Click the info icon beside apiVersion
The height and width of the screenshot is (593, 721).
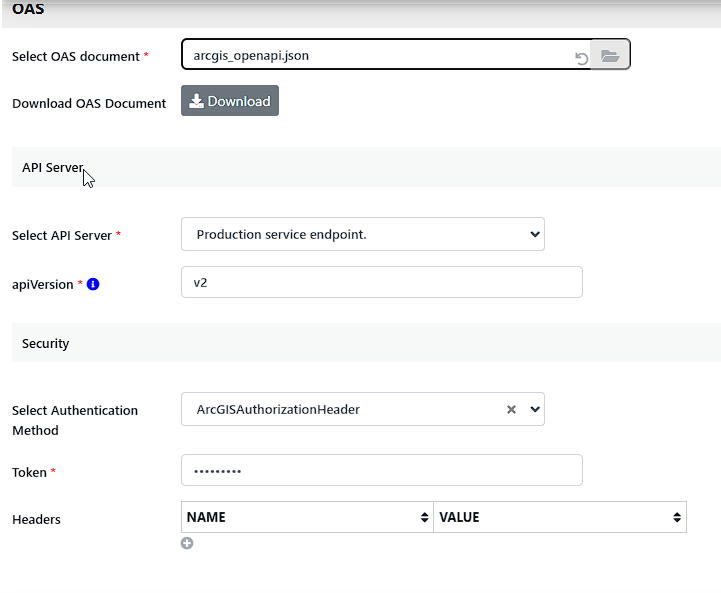(93, 285)
